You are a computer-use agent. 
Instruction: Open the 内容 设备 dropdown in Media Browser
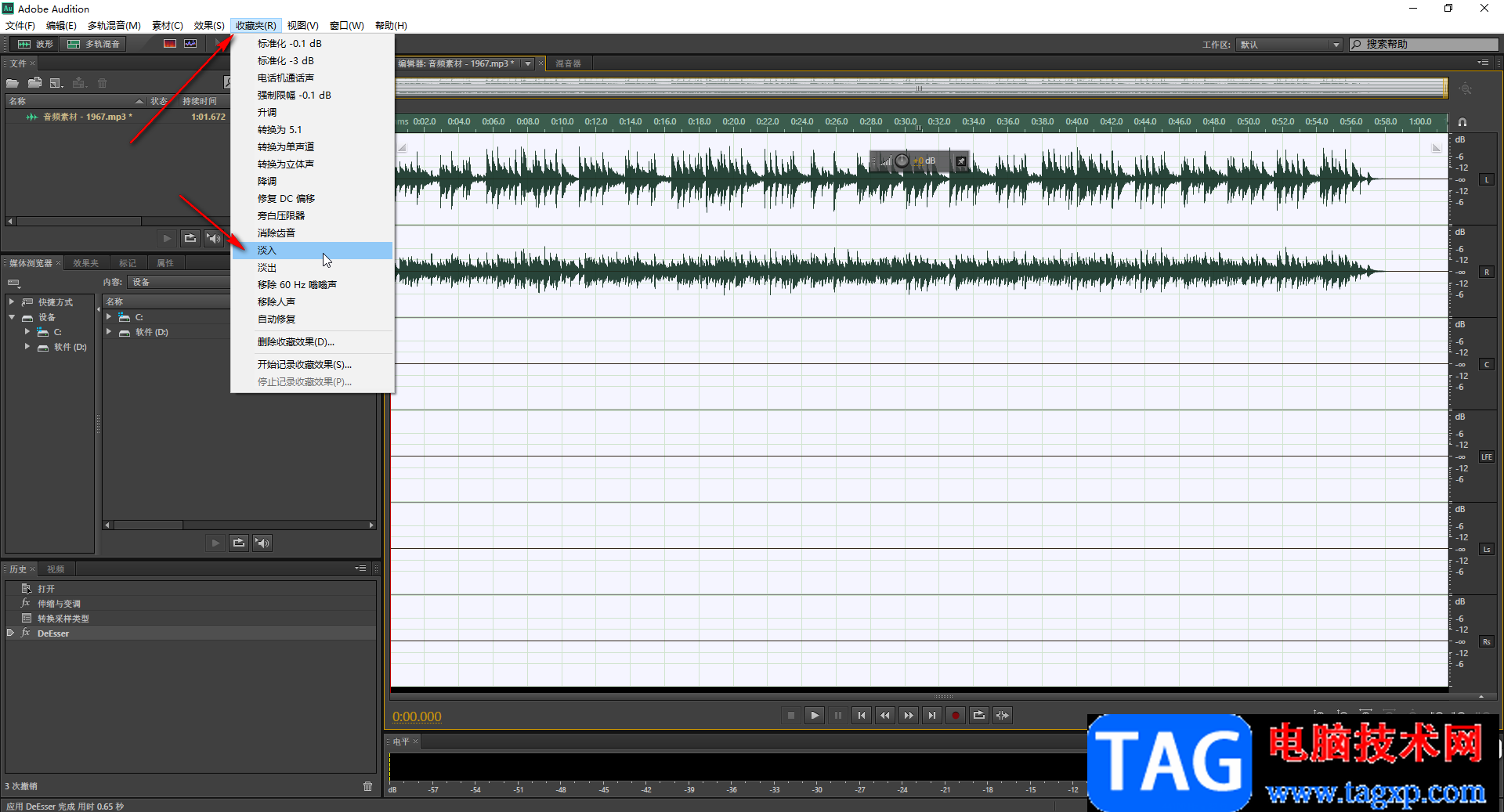179,282
